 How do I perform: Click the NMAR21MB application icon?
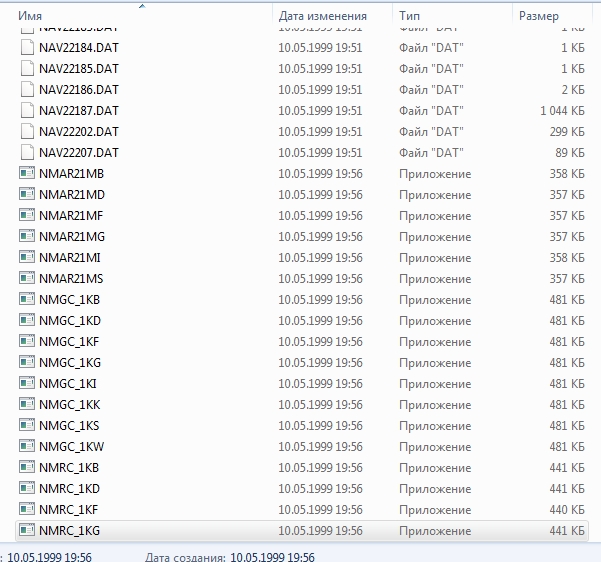[x=27, y=174]
